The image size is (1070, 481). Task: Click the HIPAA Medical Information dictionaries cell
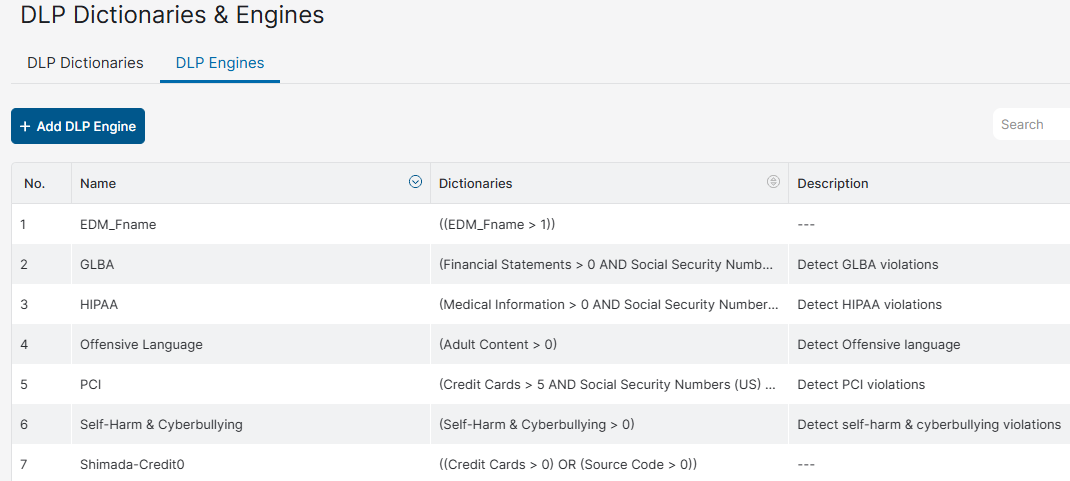tap(609, 304)
